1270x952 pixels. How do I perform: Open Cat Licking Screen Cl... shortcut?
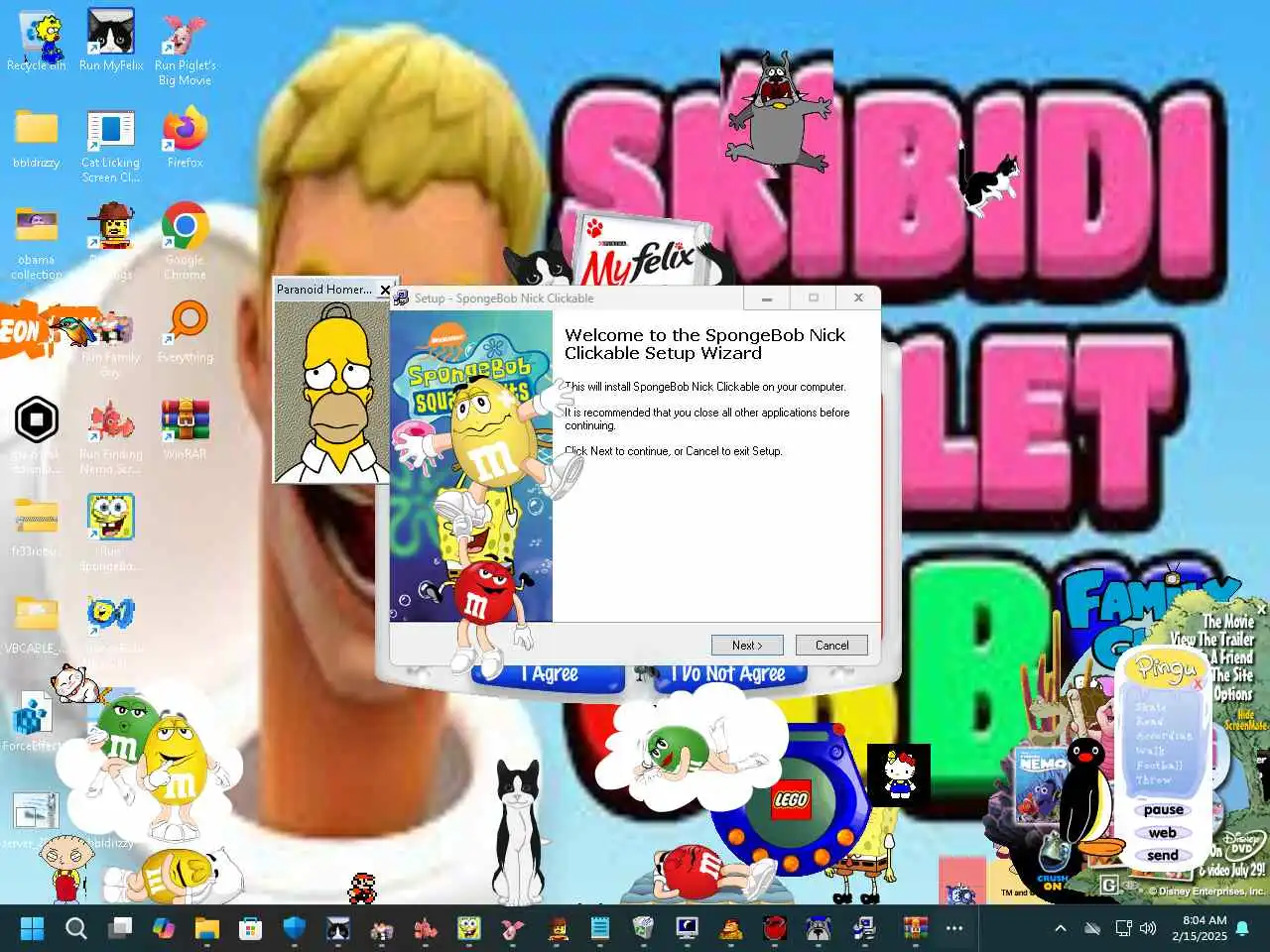[111, 146]
